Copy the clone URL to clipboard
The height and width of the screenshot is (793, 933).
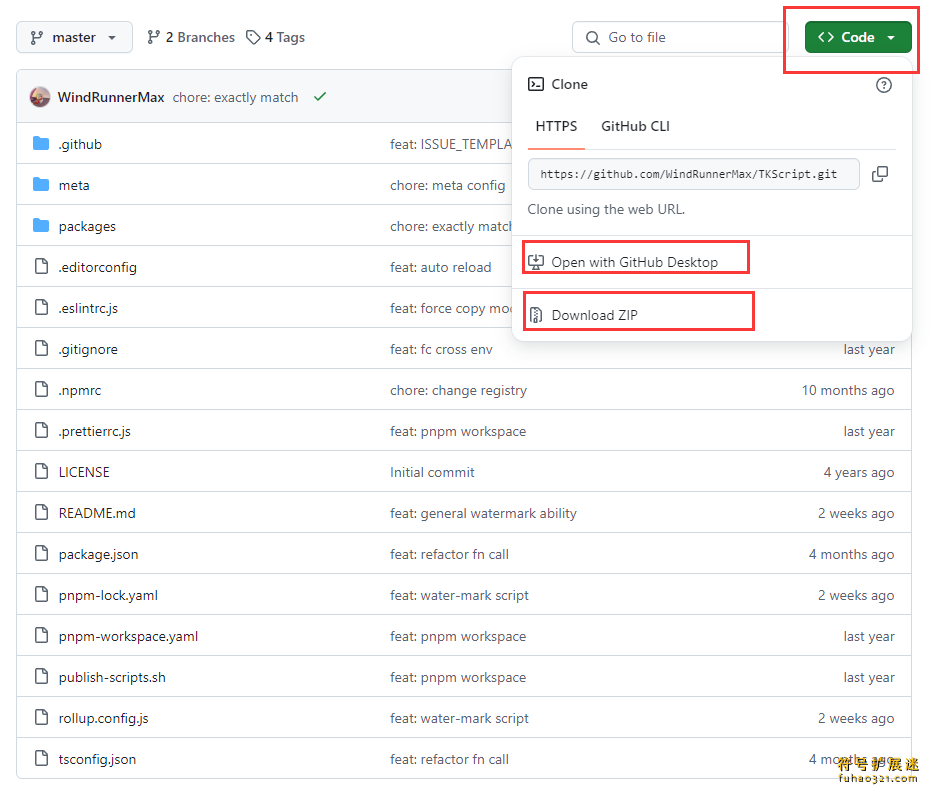880,174
